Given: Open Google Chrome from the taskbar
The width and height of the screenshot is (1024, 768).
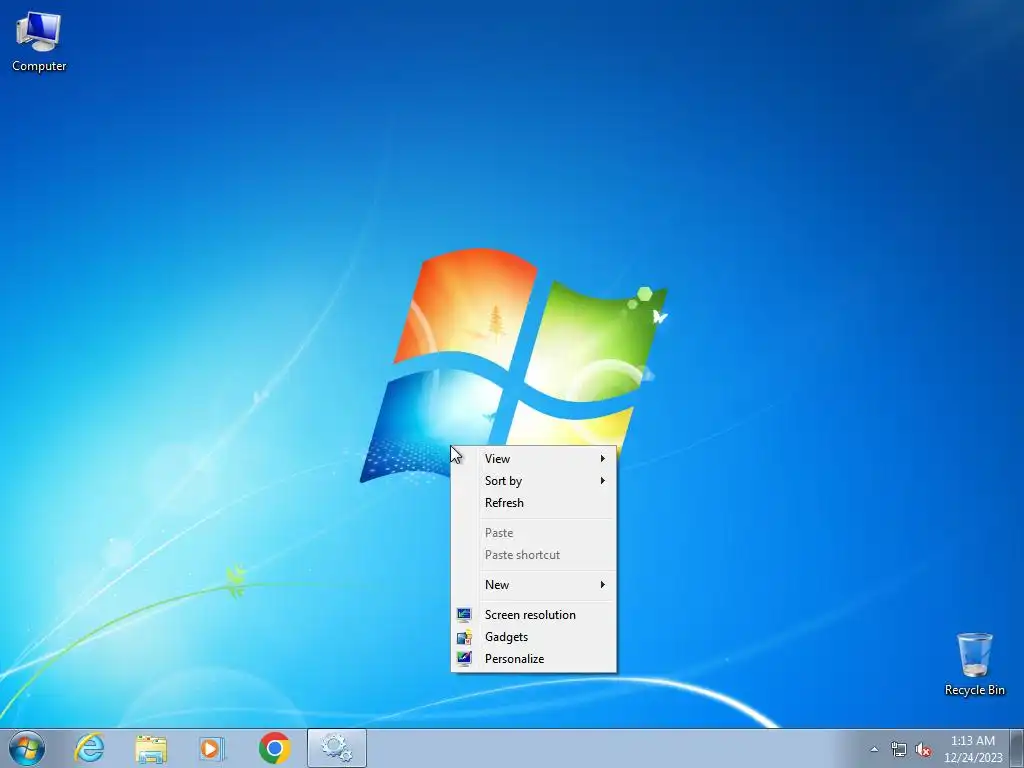Looking at the screenshot, I should [x=274, y=748].
